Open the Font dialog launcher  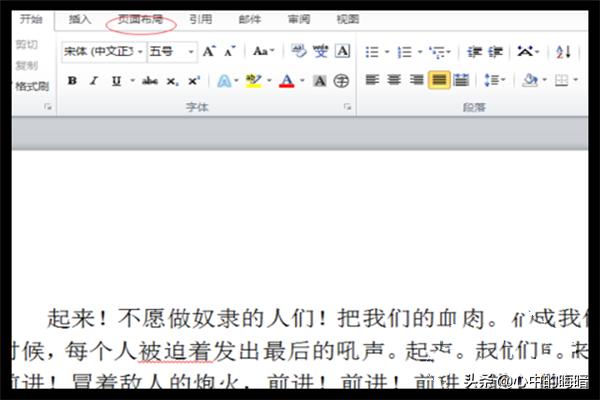(347, 107)
